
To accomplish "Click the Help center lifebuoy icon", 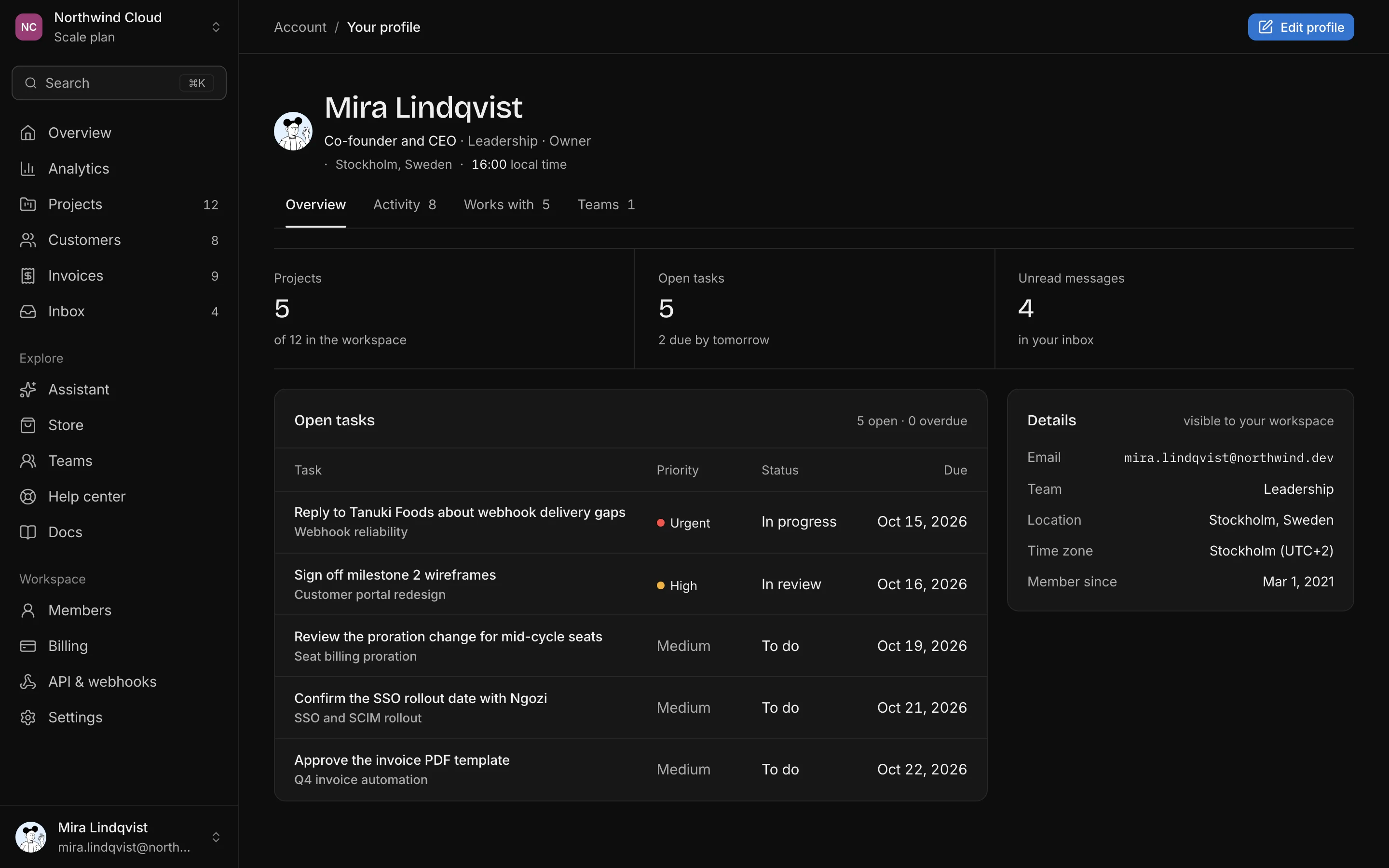I will (27, 497).
